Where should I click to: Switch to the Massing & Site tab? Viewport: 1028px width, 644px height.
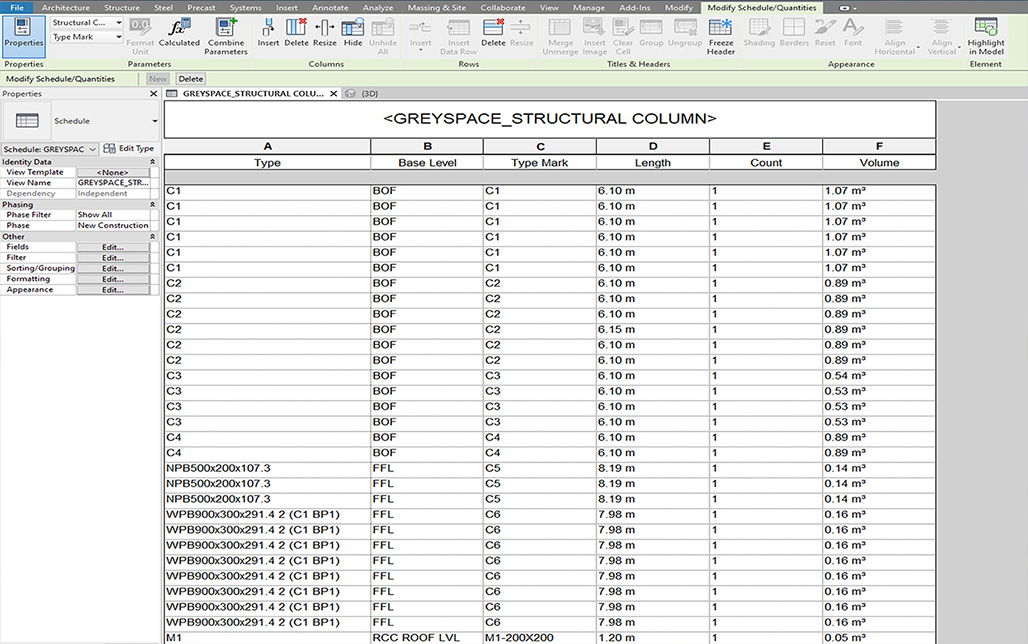coord(437,7)
